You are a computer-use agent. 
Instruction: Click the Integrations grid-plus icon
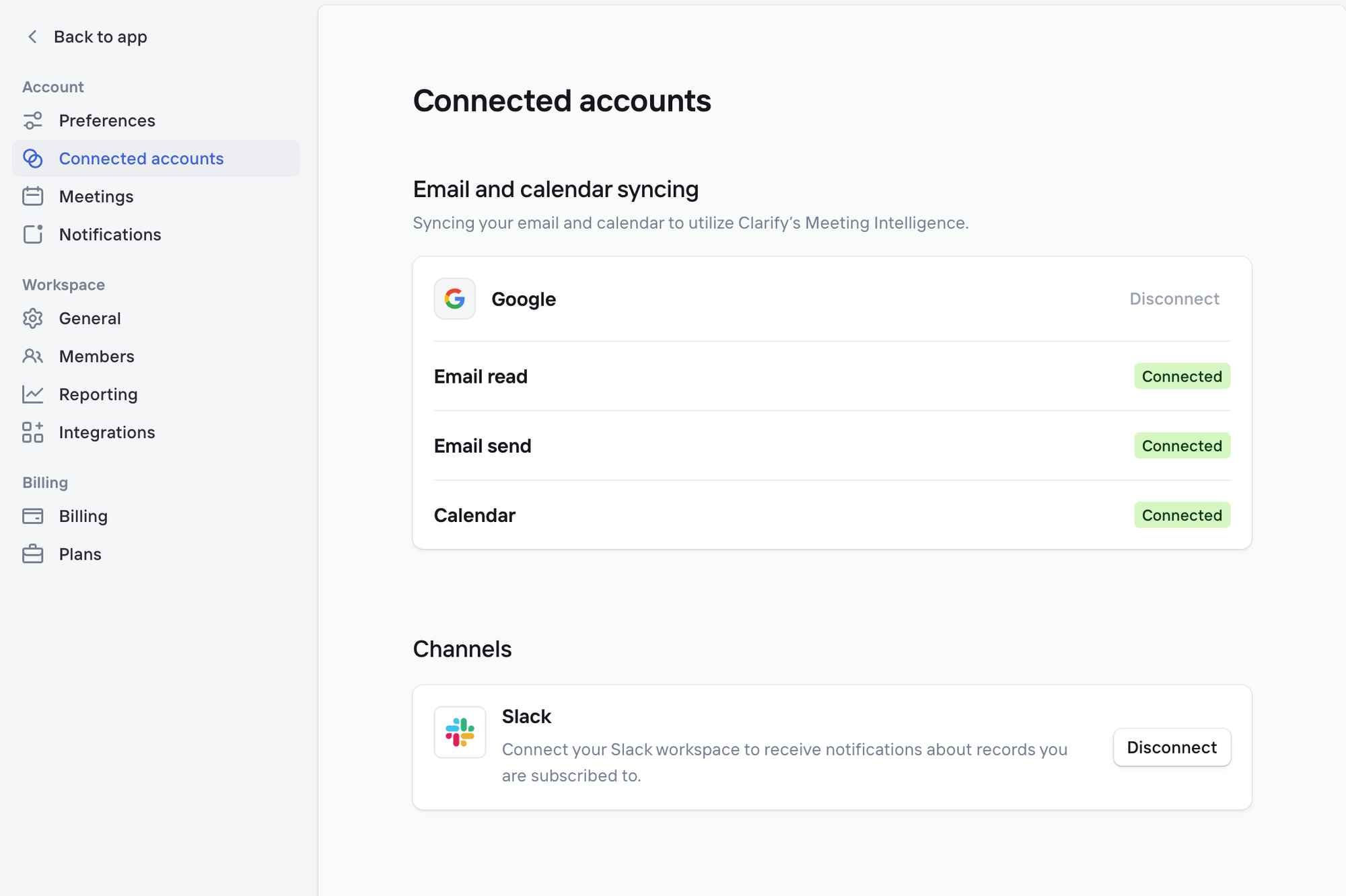[x=32, y=432]
